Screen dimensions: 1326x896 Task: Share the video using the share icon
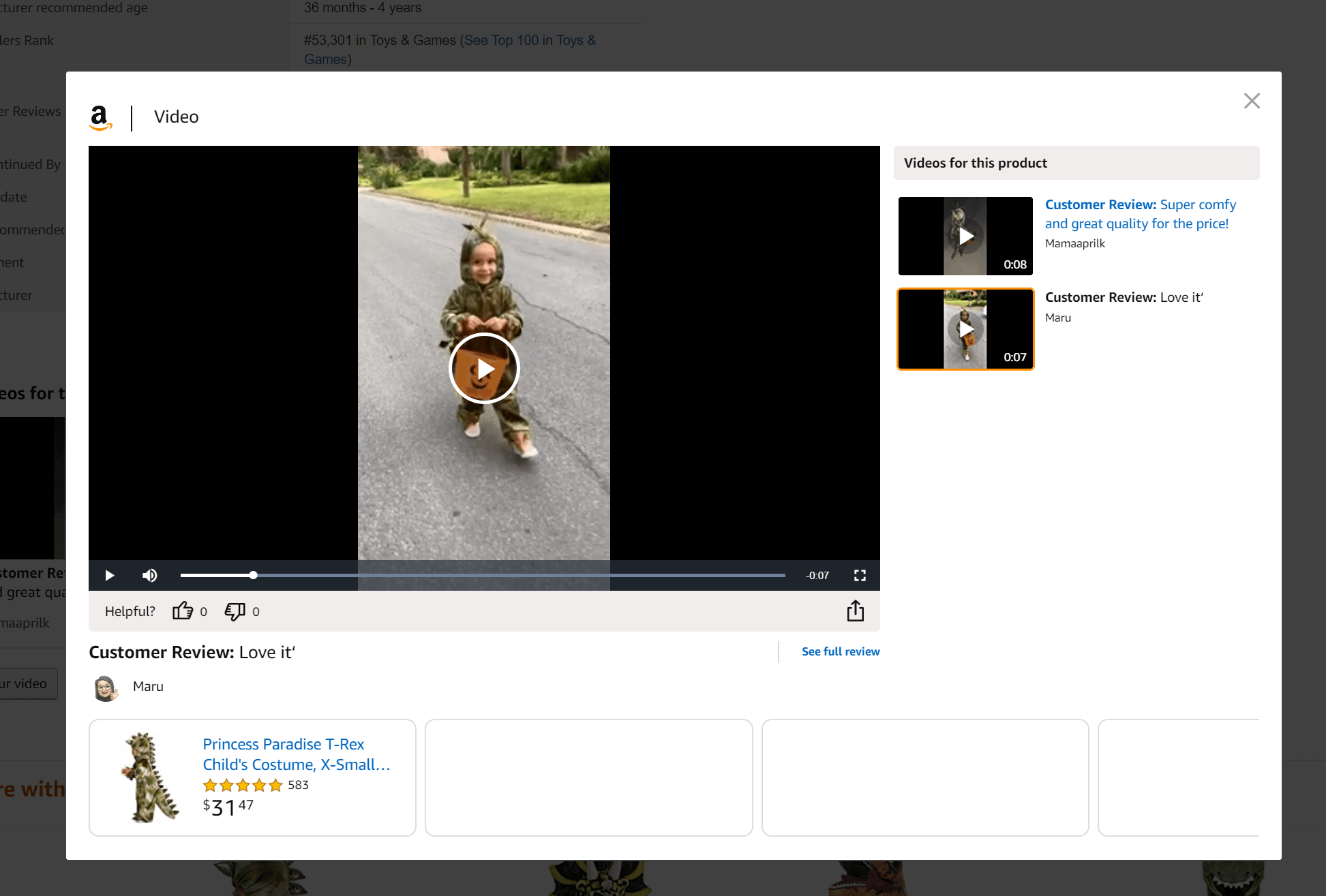(856, 611)
